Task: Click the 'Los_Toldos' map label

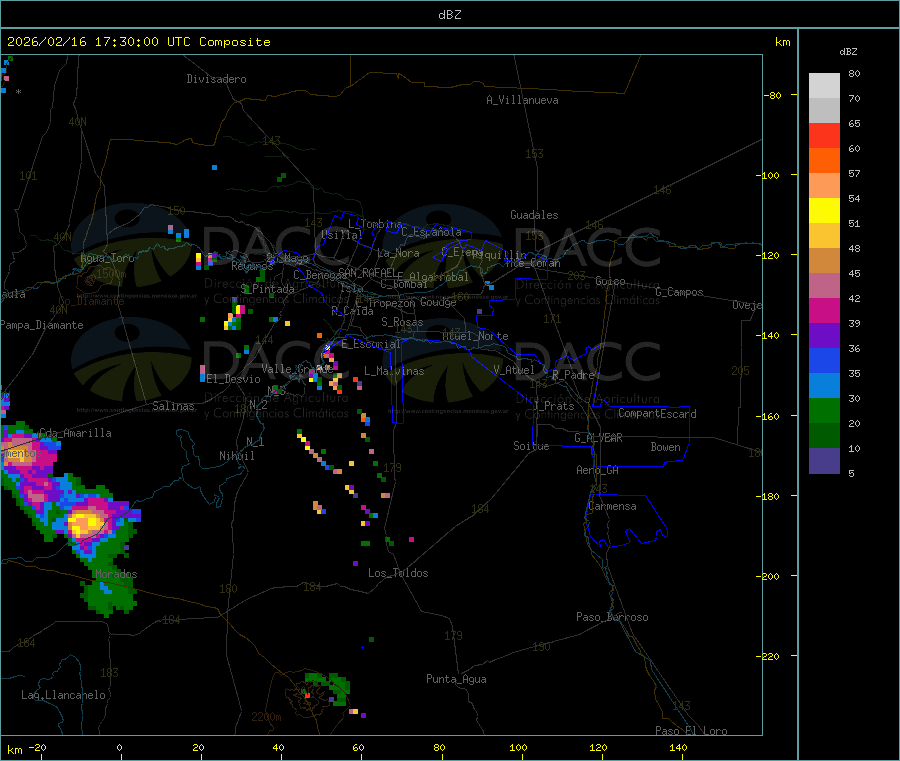Action: (398, 573)
